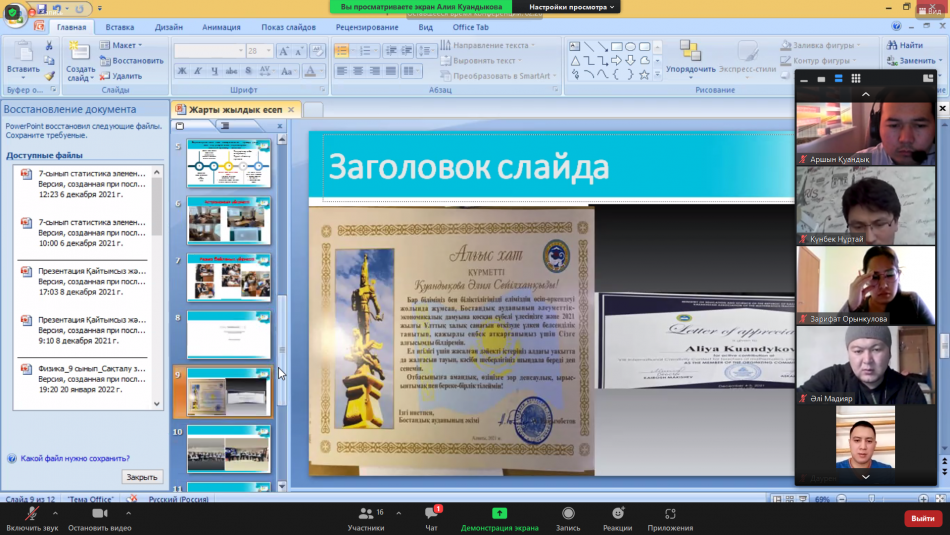This screenshot has height=535, width=950.
Task: Select the triangle shape in gallery
Action: pos(575,61)
